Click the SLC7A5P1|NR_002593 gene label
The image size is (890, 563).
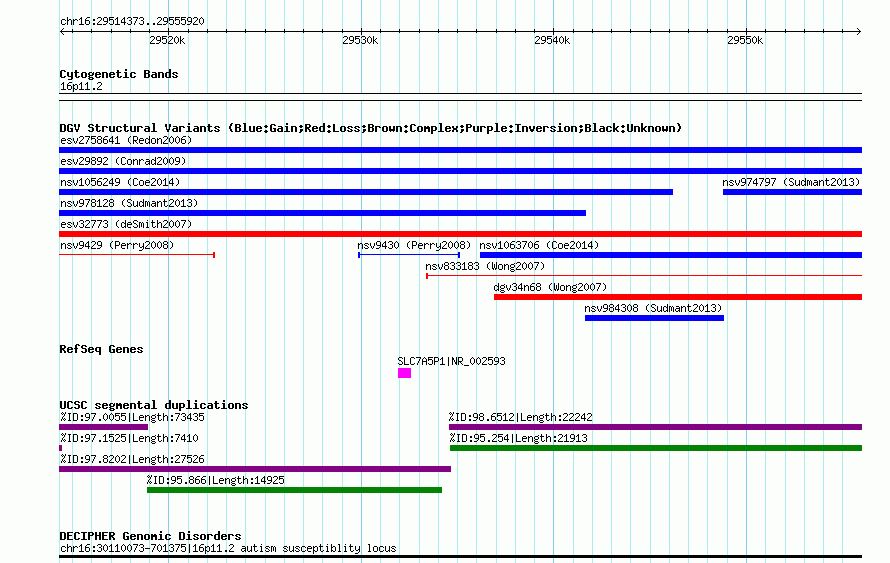coord(451,361)
